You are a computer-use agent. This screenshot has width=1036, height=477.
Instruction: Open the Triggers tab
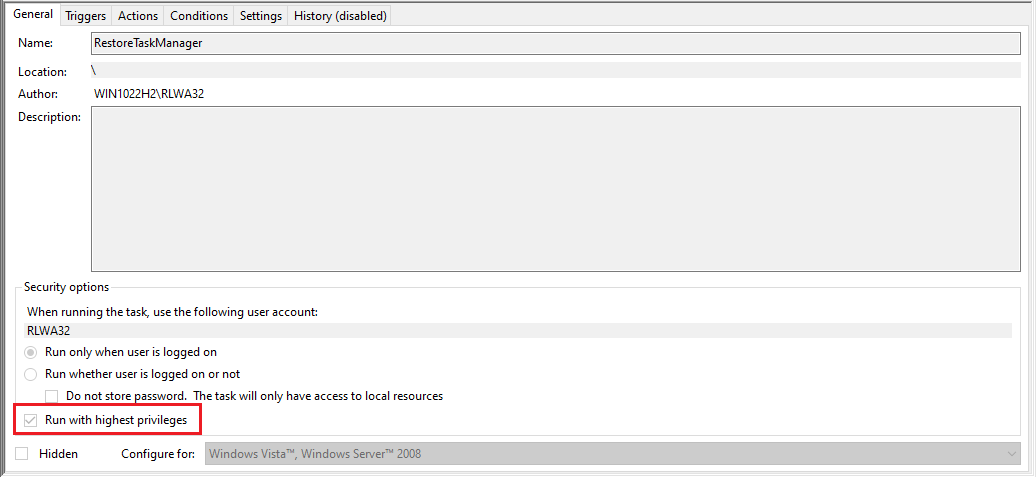coord(86,16)
